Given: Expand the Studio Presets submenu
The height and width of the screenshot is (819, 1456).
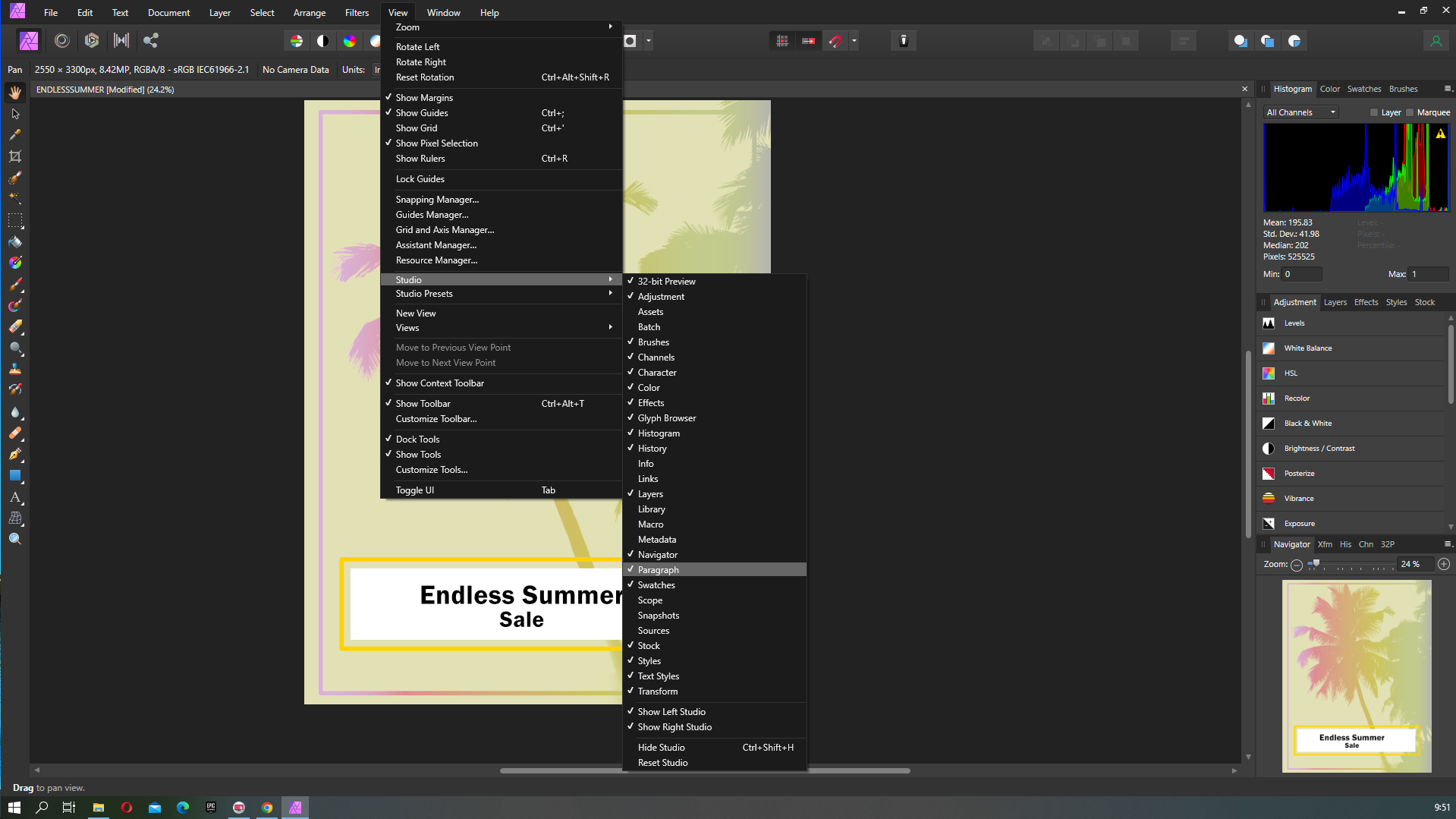Looking at the screenshot, I should 423,294.
